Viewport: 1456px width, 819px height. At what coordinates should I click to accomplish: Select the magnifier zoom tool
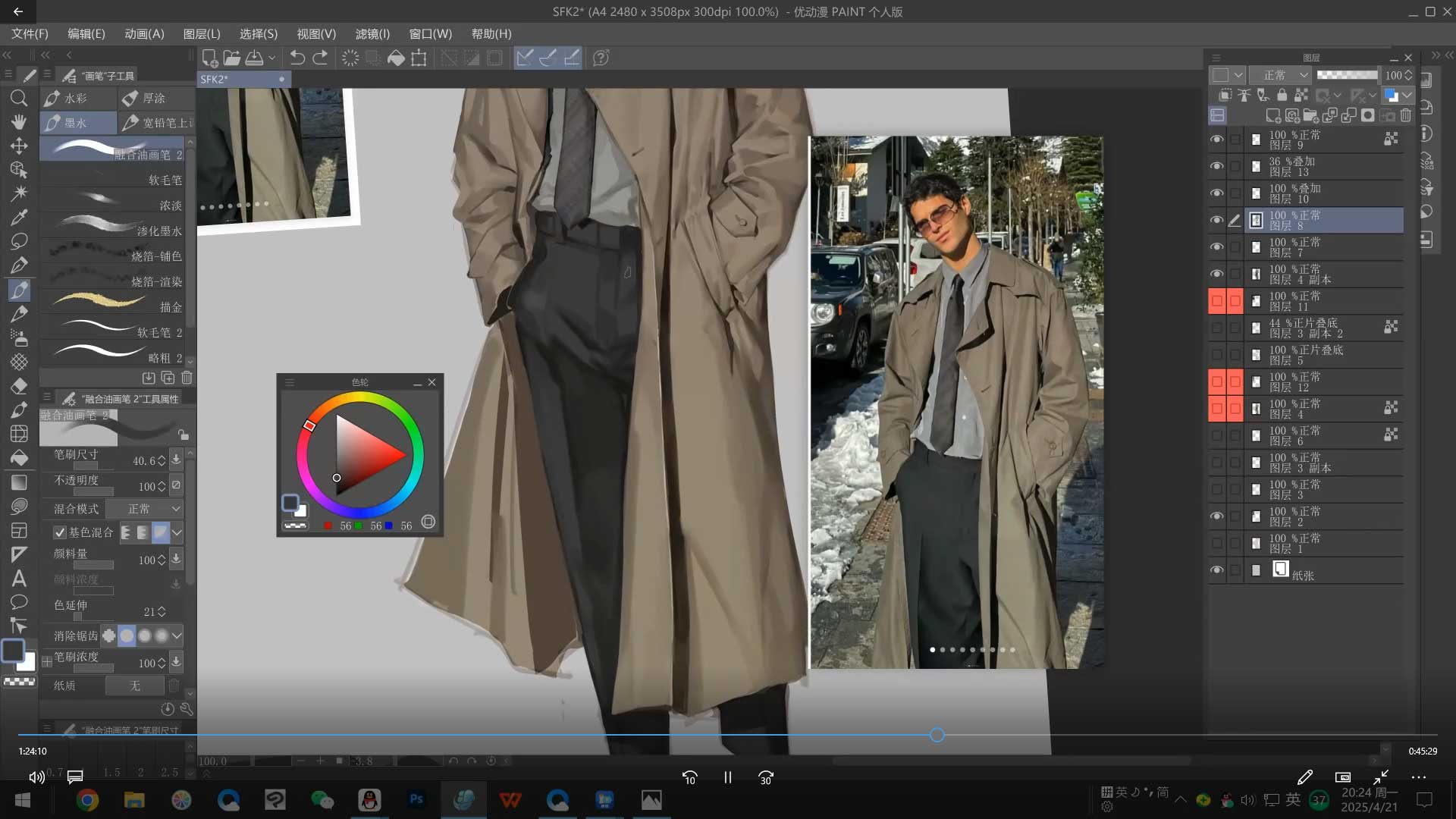19,99
